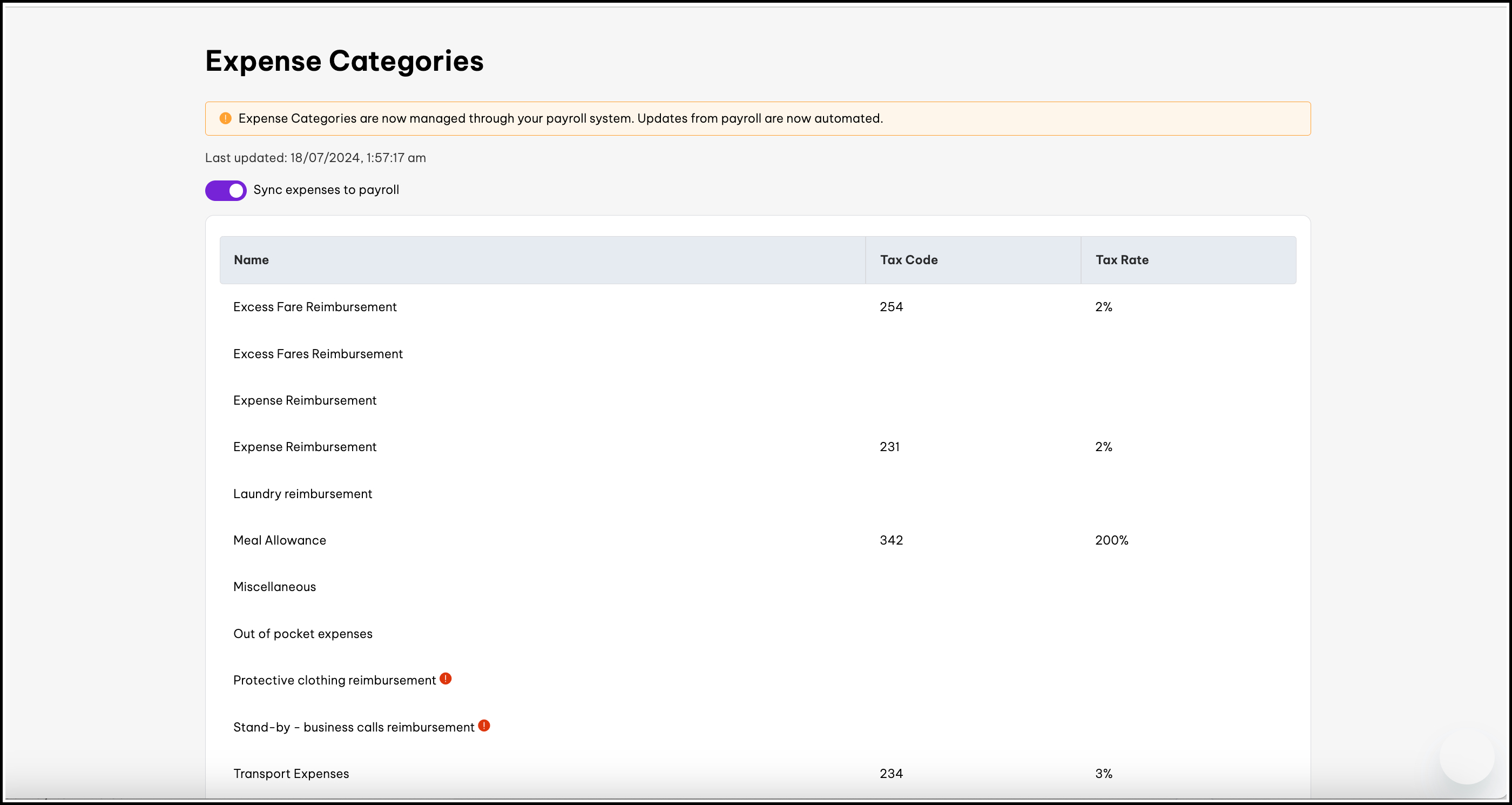The height and width of the screenshot is (805, 1512).
Task: Click red alert icon beside Stand-by business calls
Action: 484,726
